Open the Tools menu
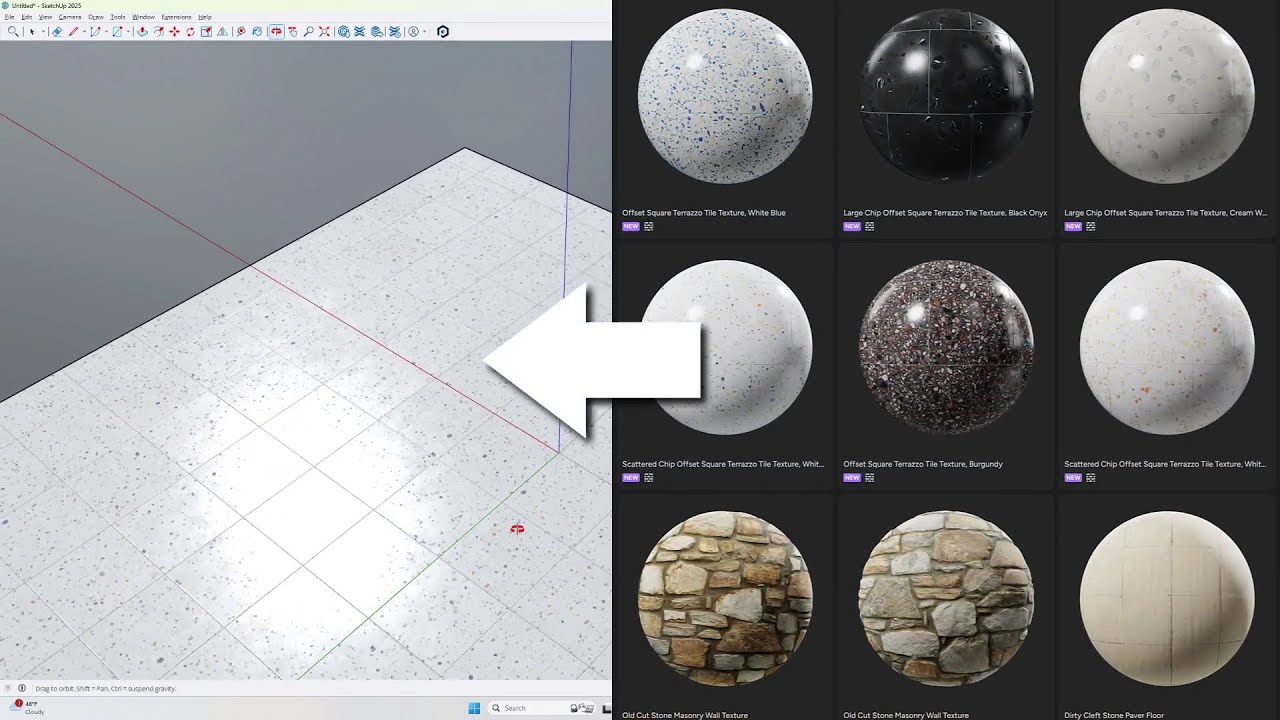The height and width of the screenshot is (720, 1280). (x=118, y=17)
